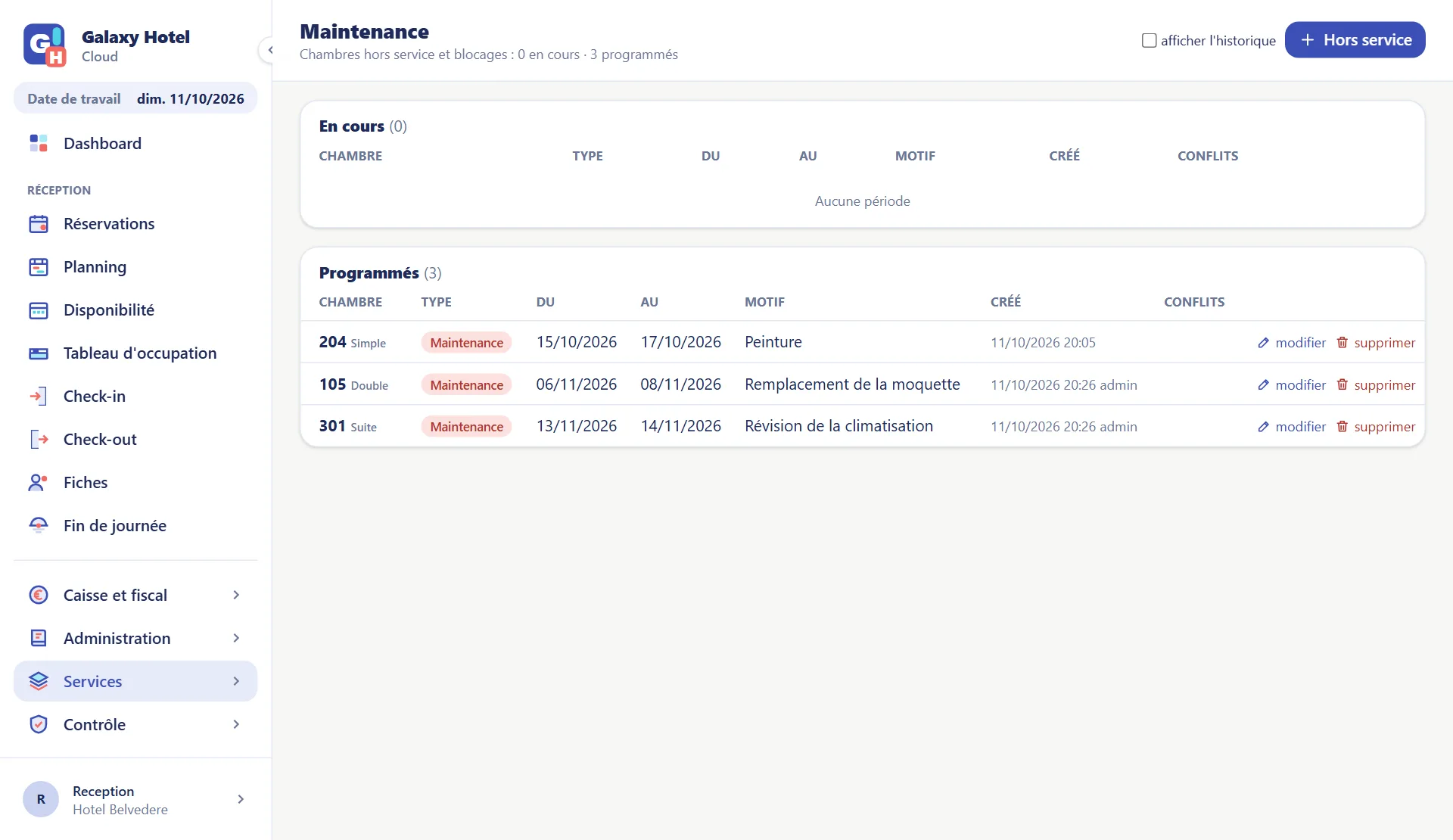This screenshot has width=1453, height=840.
Task: Open Tableau d'occupation page
Action: pyautogui.click(x=135, y=353)
